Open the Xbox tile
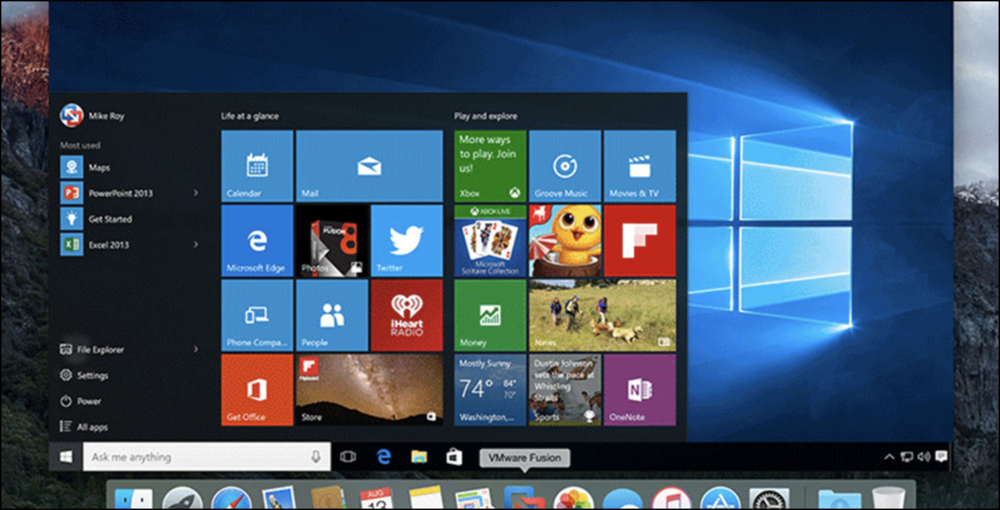 490,166
